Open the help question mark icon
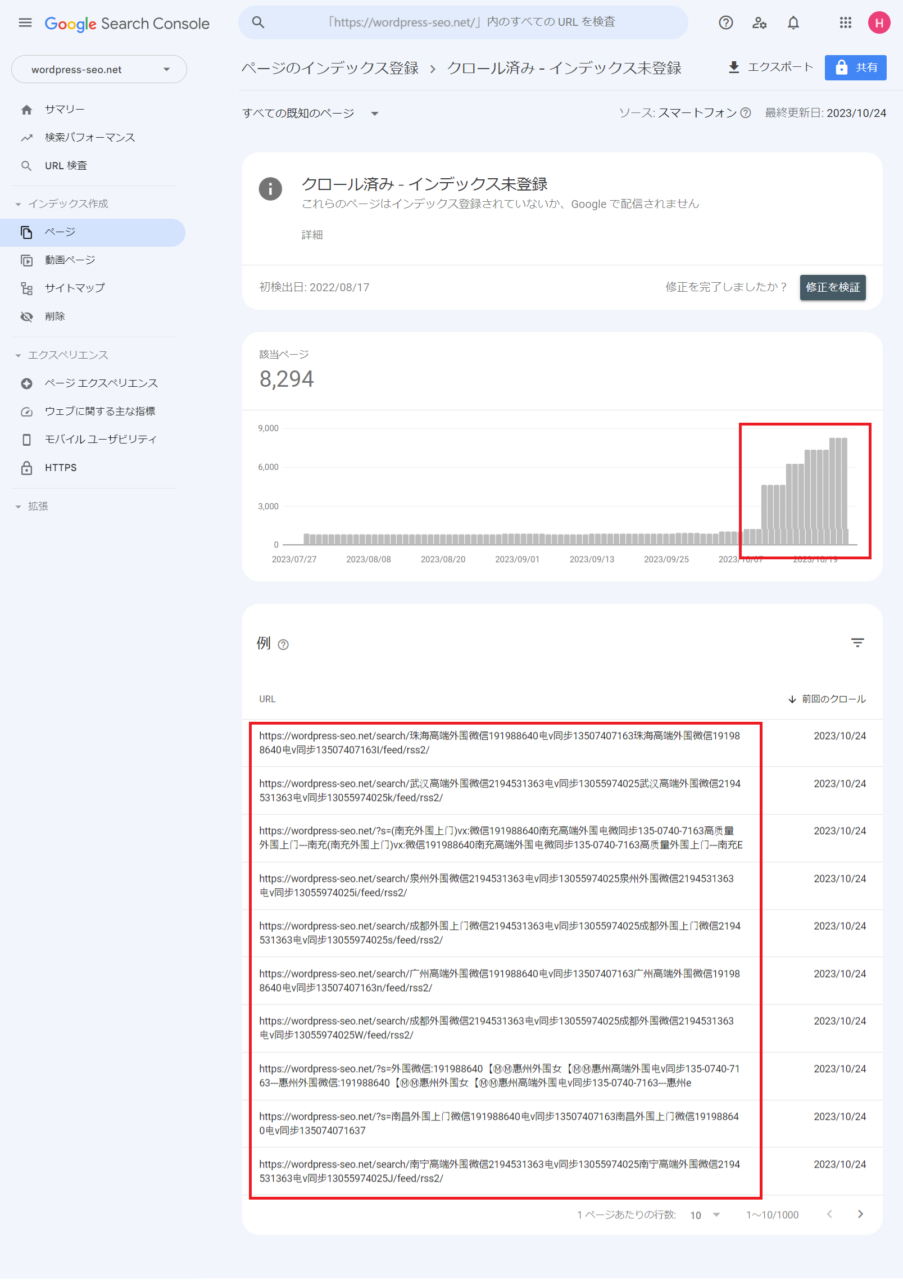 726,23
